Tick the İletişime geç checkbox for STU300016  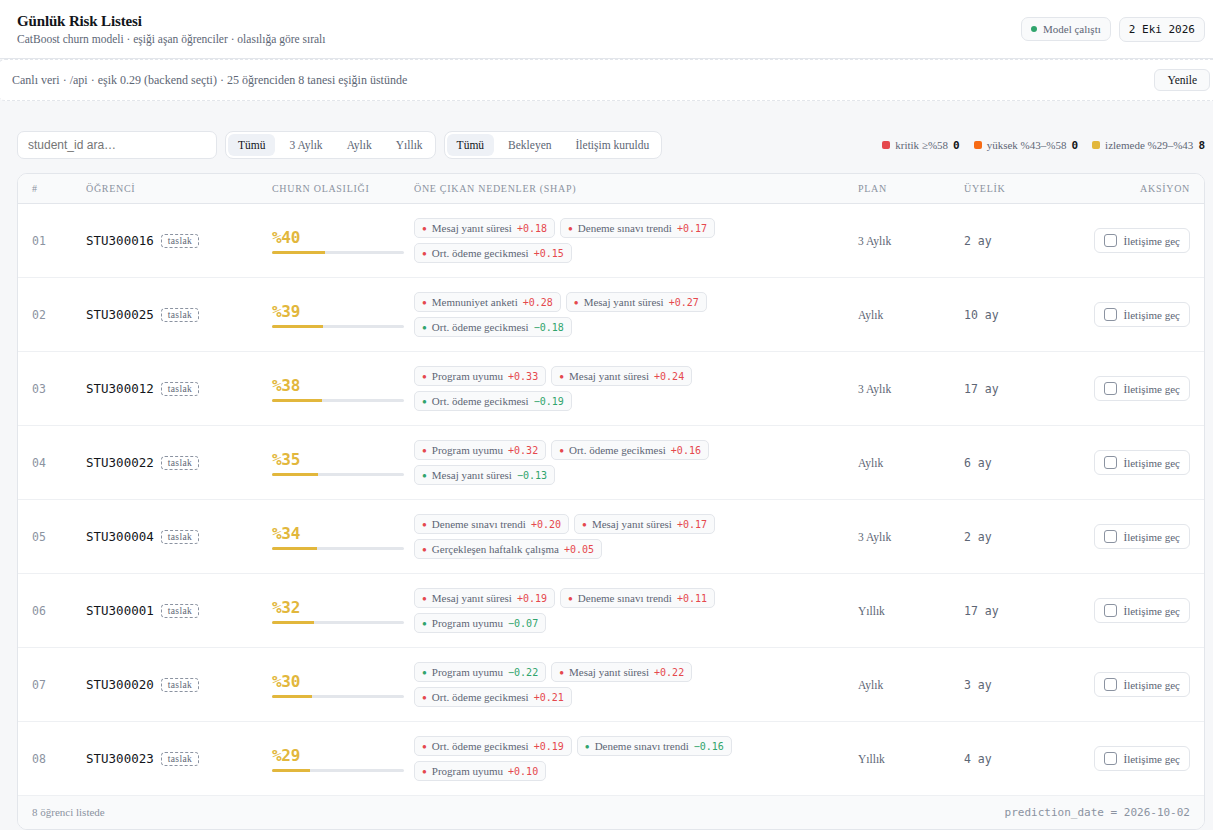[1110, 240]
